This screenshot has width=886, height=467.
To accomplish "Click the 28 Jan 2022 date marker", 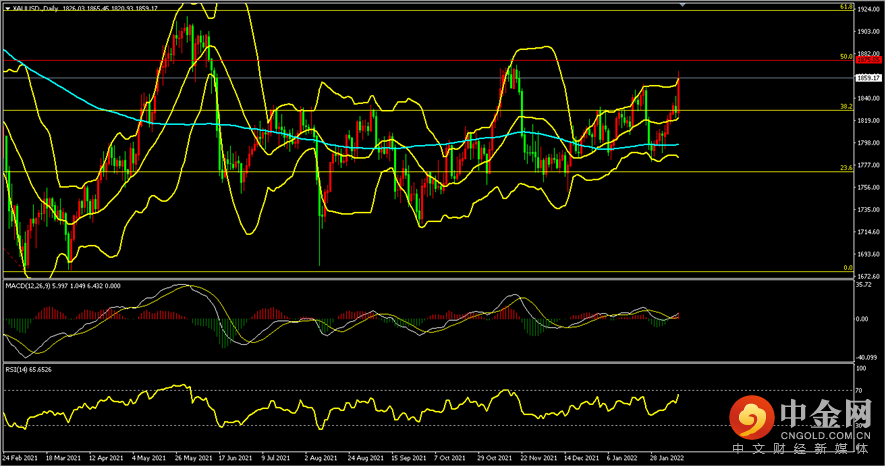I will tap(667, 459).
